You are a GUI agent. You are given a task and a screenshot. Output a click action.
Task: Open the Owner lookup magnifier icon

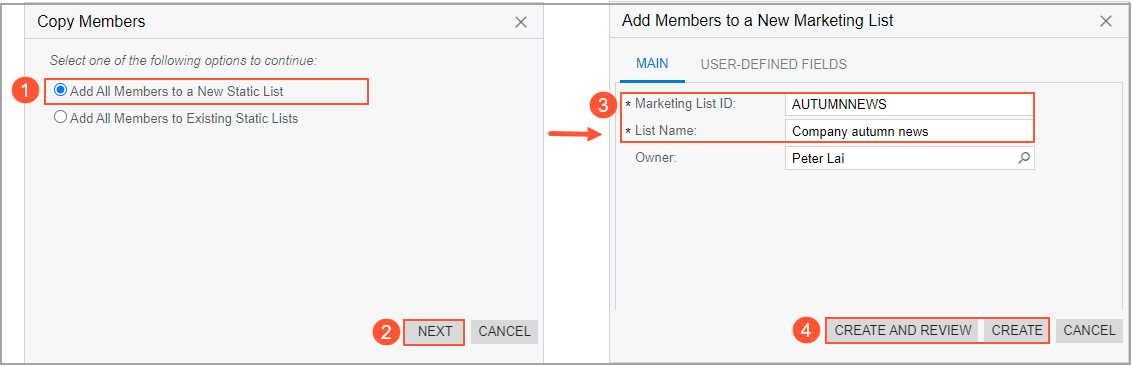point(1023,158)
